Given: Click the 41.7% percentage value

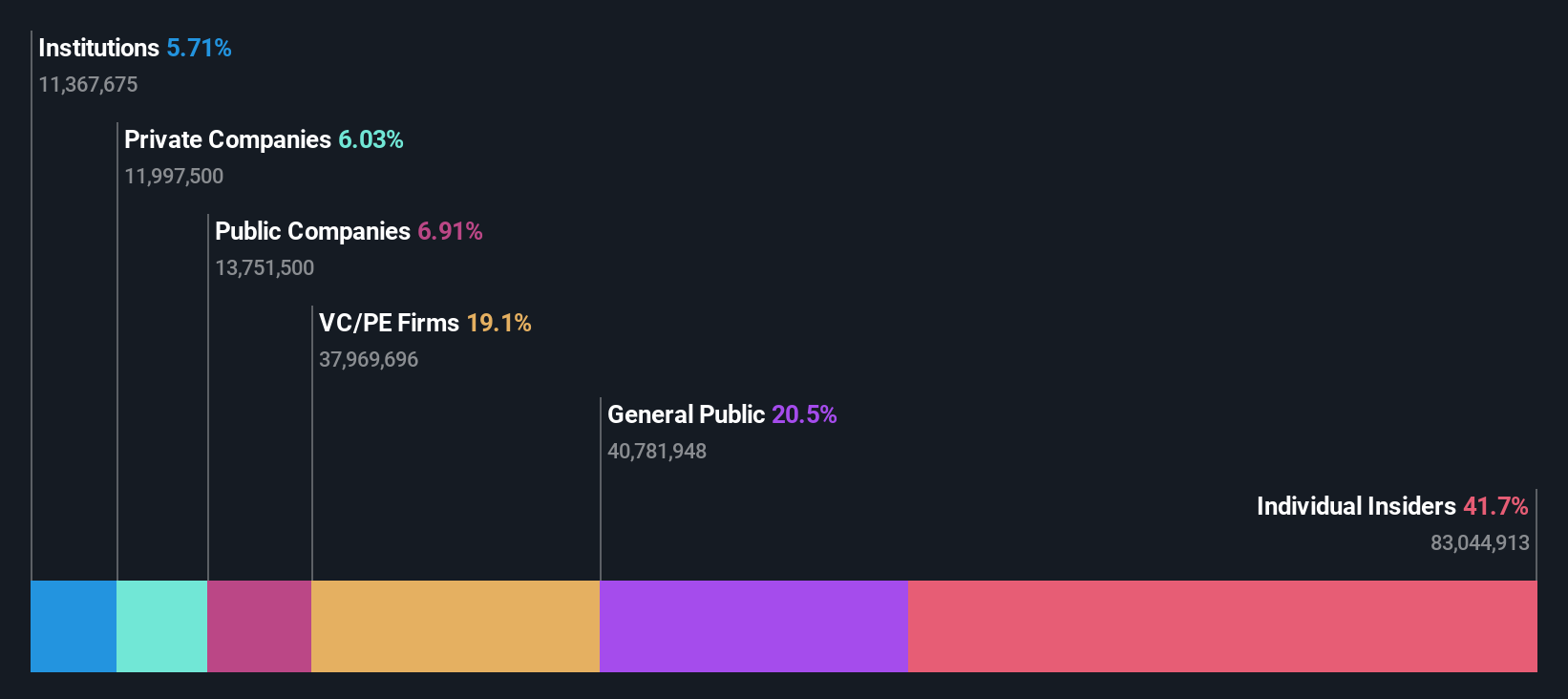Looking at the screenshot, I should point(1495,506).
